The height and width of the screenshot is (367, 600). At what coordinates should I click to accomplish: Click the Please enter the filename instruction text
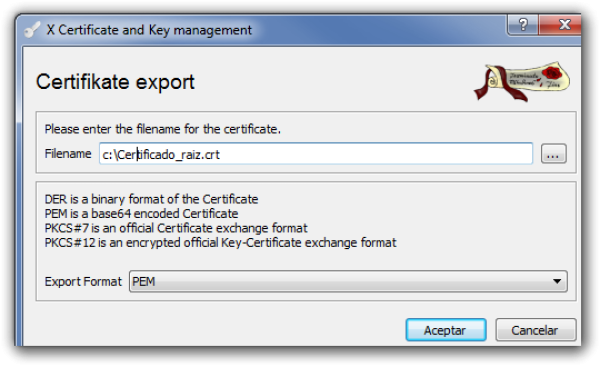[162, 129]
